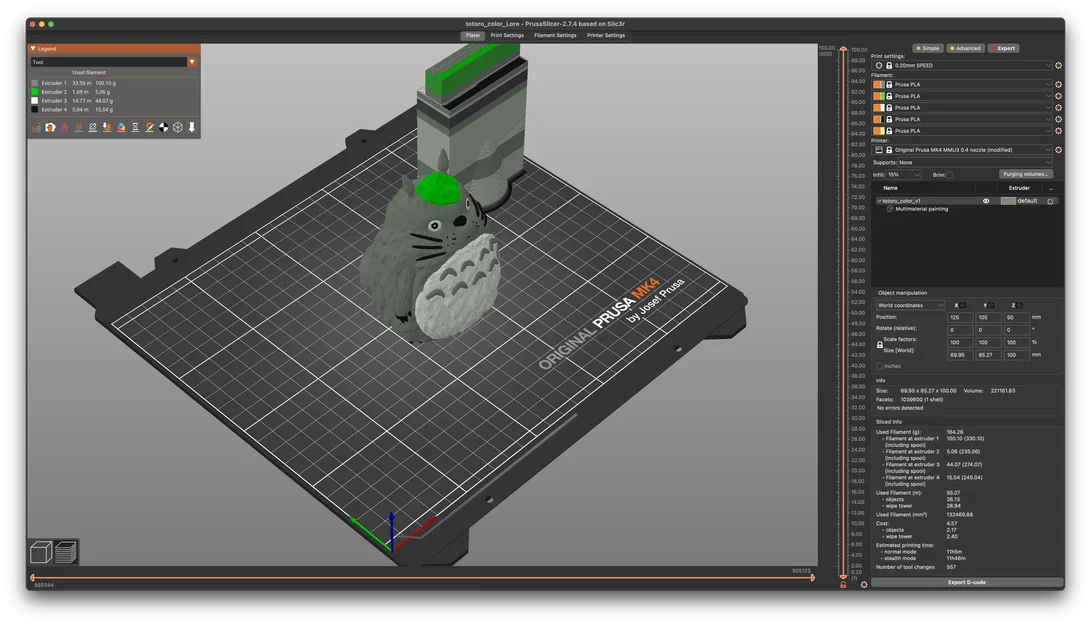Open the Infill 15% dropdown

coord(904,175)
